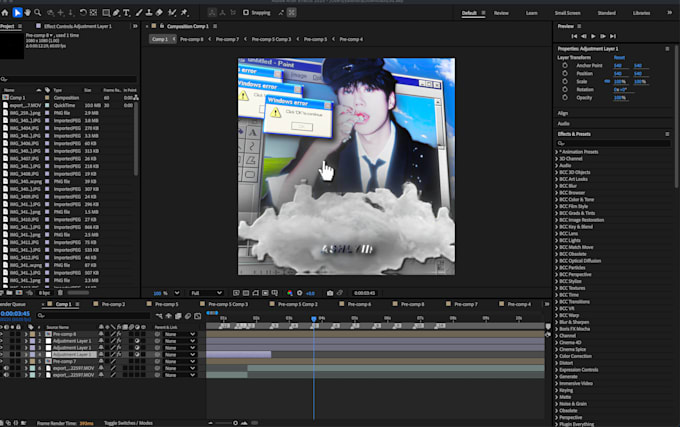Select the Pen tool
Viewport: 680px width, 427px height.
point(116,13)
